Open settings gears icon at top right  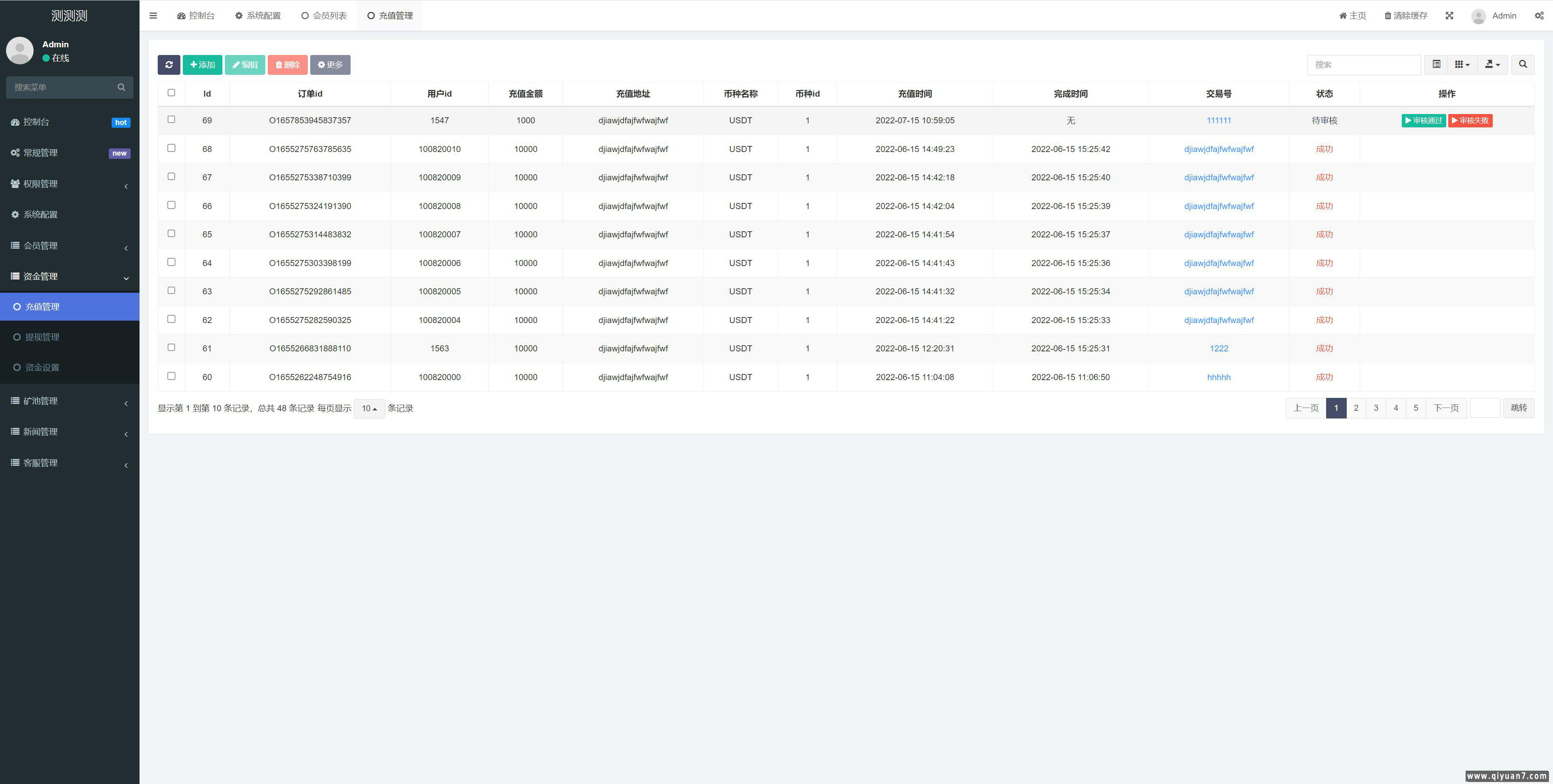(x=1538, y=16)
